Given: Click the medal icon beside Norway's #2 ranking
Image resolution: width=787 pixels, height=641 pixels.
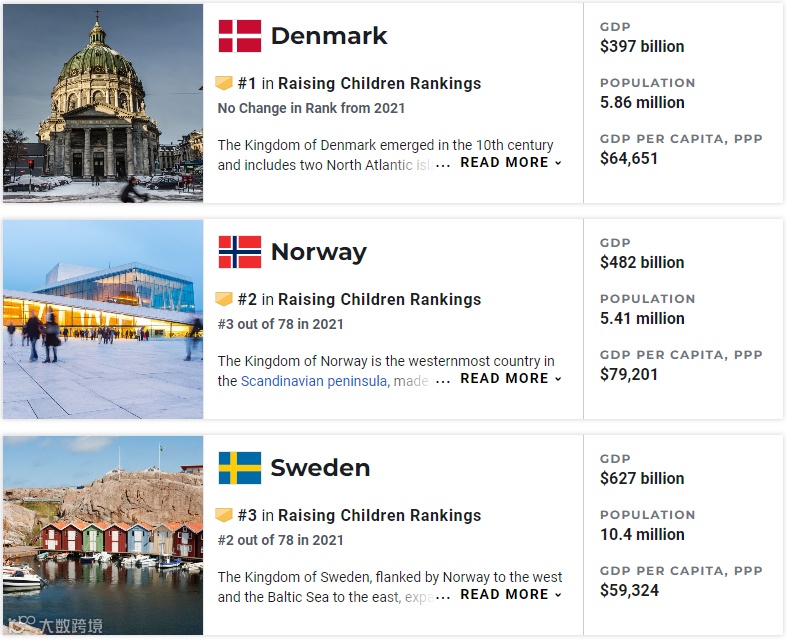Looking at the screenshot, I should [225, 300].
